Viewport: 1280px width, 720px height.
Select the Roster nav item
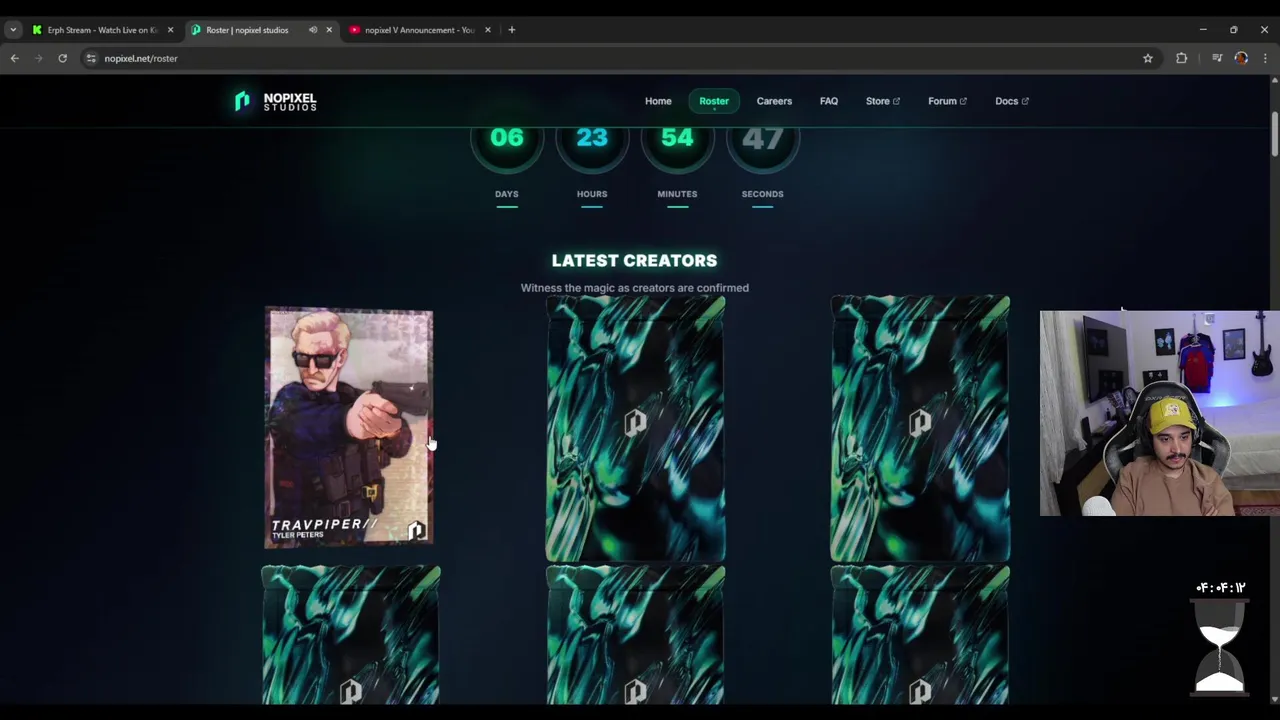[x=714, y=101]
